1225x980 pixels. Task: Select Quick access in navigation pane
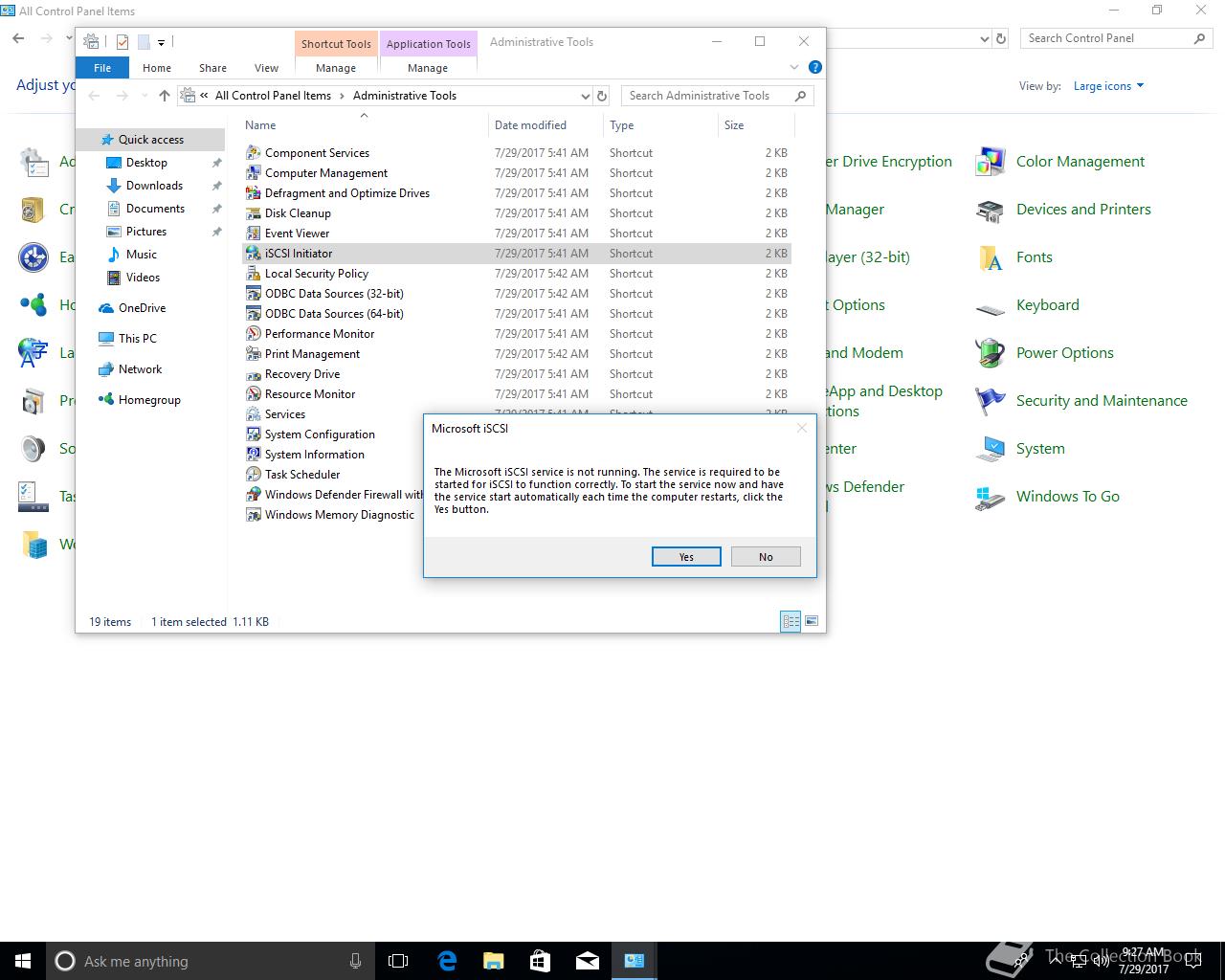tap(151, 140)
